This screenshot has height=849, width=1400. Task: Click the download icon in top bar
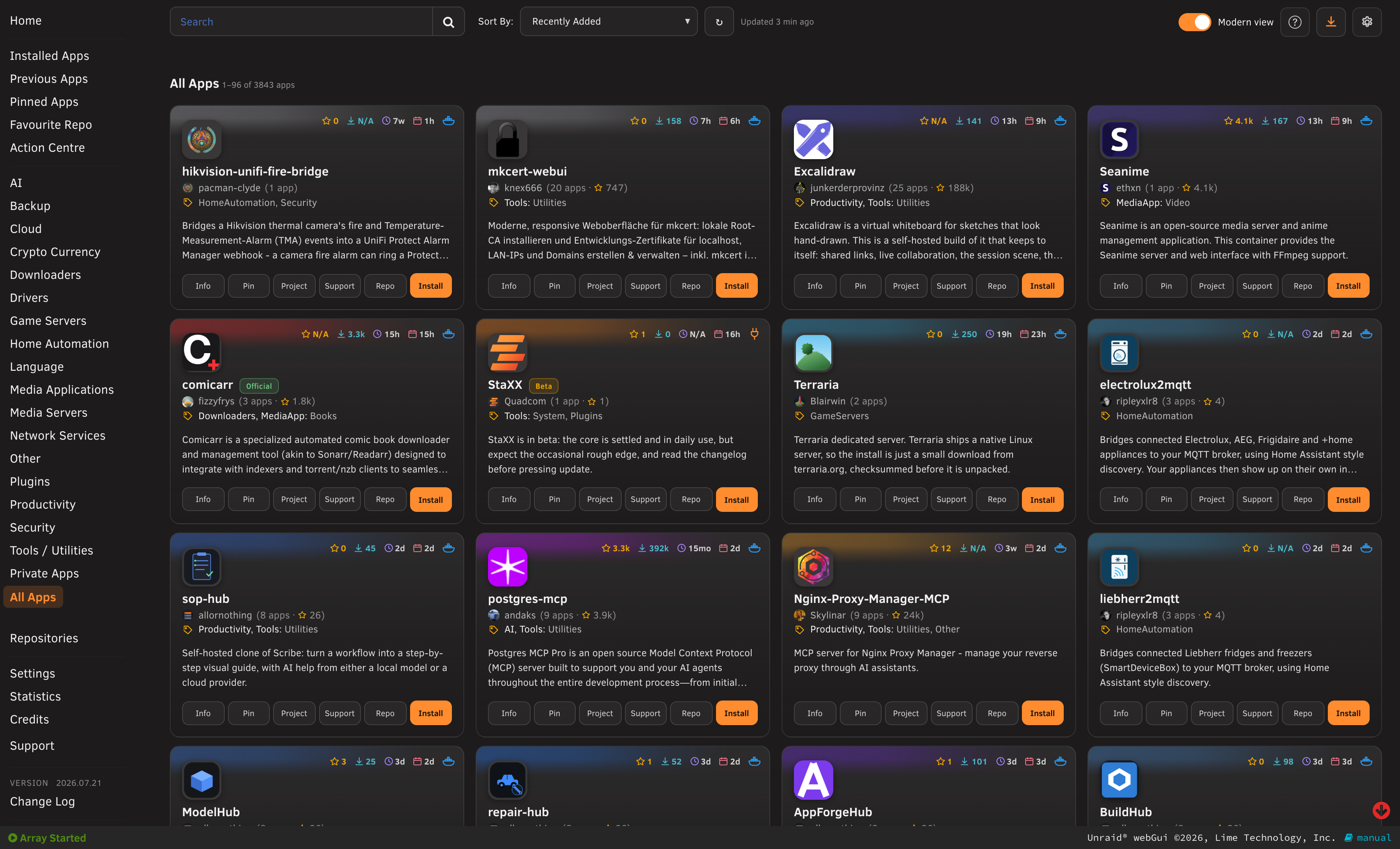(1331, 22)
